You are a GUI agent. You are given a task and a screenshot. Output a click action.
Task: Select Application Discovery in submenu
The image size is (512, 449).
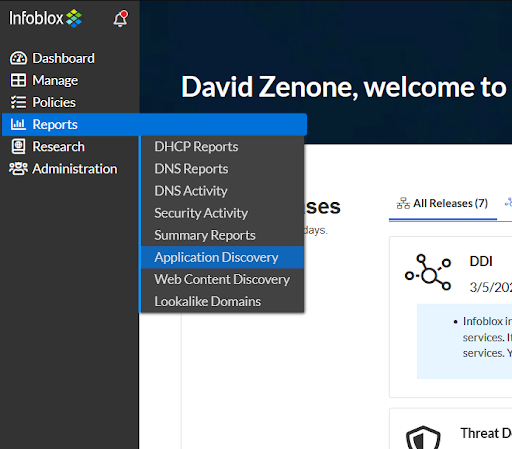[x=222, y=257]
